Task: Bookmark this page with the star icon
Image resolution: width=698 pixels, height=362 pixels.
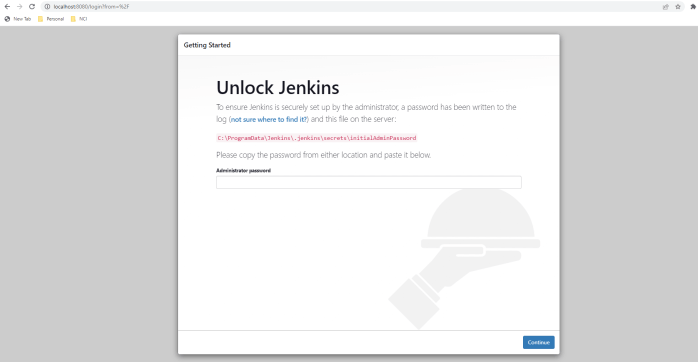Action: [678, 7]
